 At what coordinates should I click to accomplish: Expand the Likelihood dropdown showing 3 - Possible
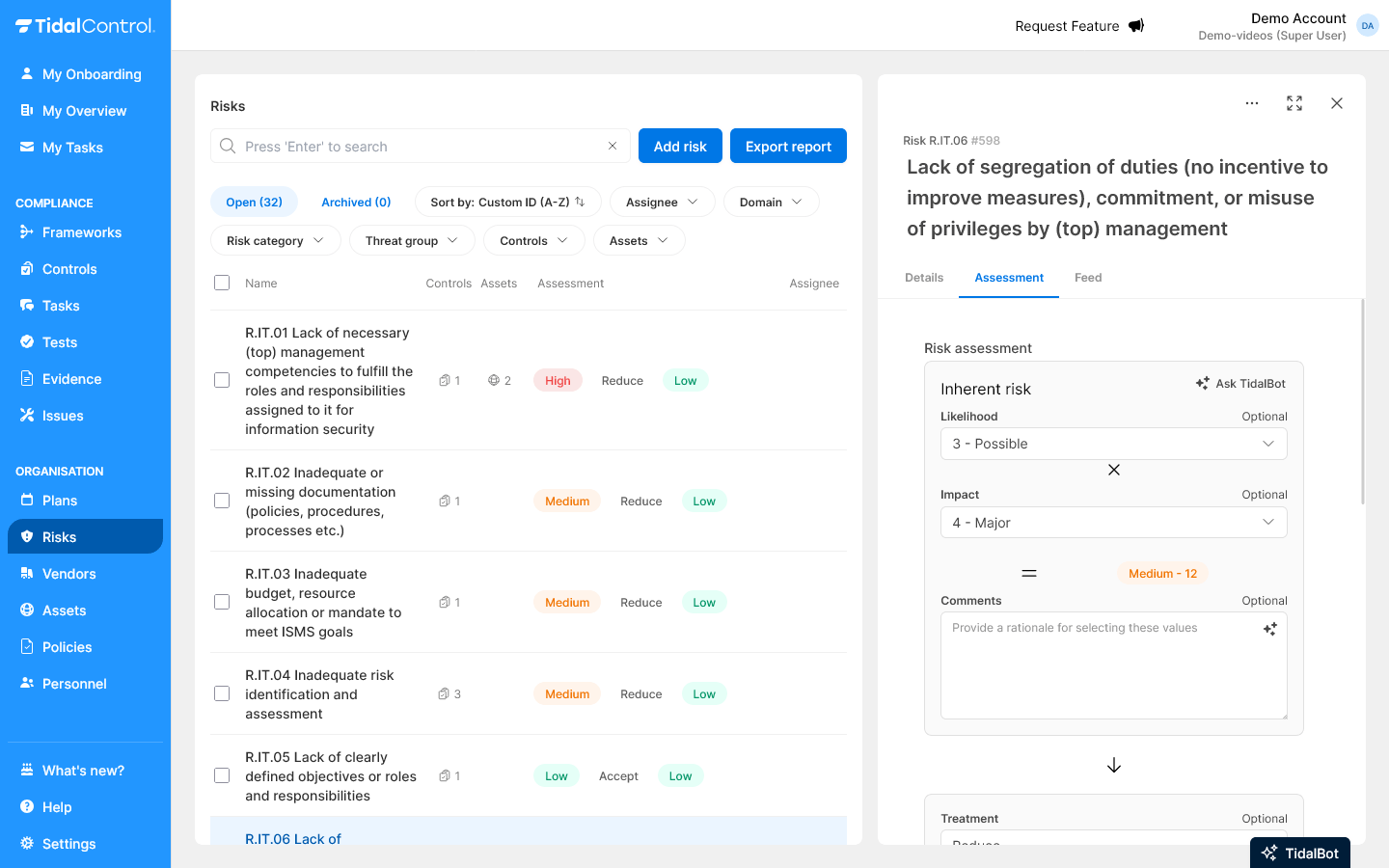[1113, 444]
